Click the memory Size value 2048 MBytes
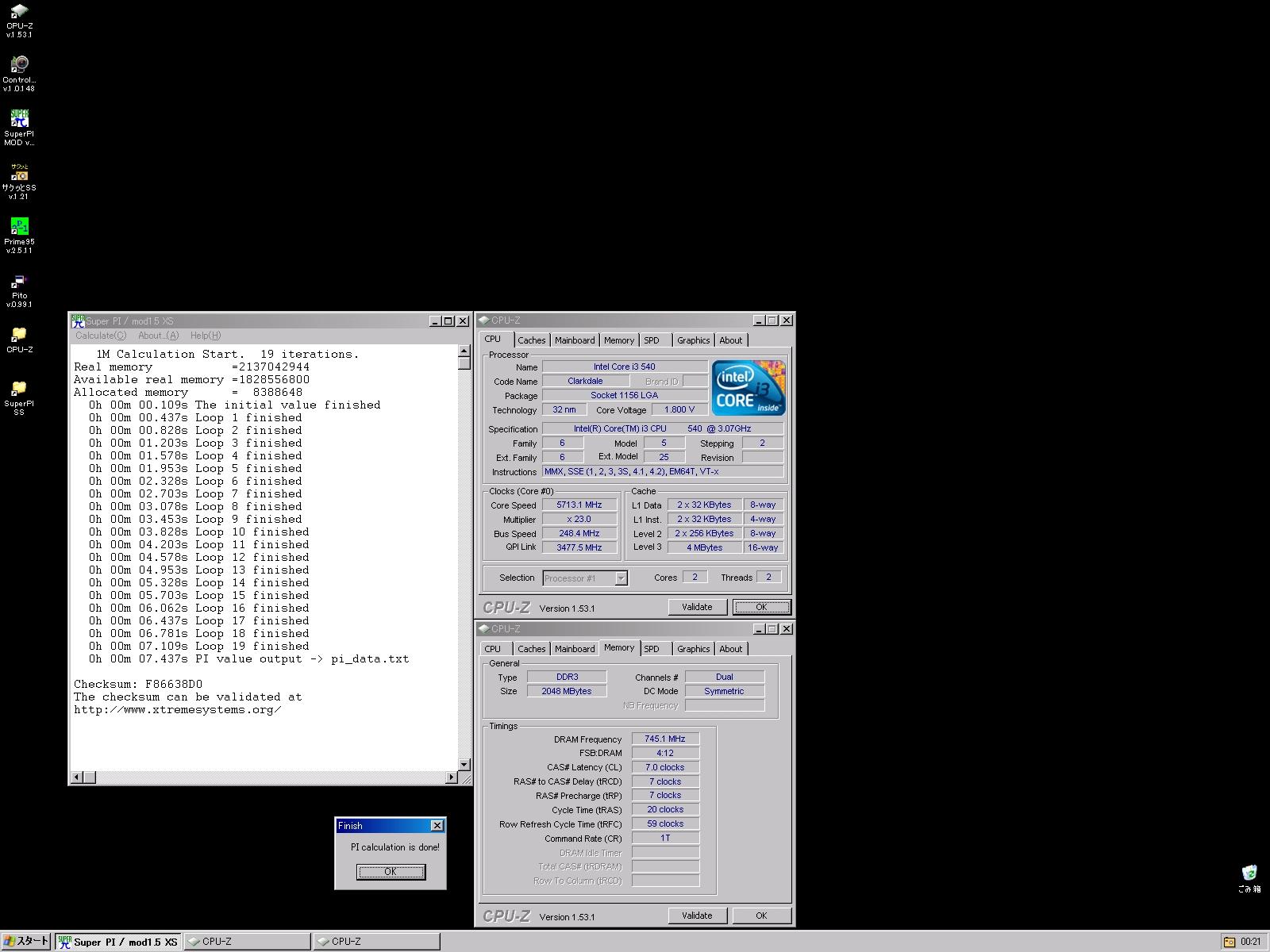The width and height of the screenshot is (1270, 952). (x=567, y=691)
